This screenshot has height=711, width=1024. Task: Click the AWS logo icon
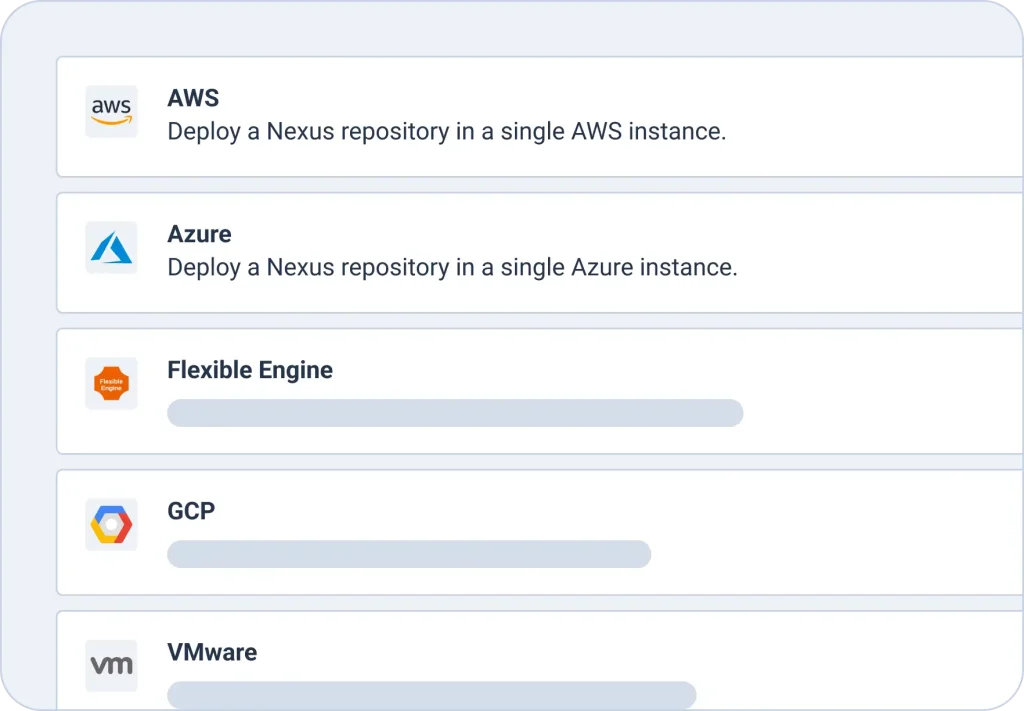pyautogui.click(x=111, y=111)
